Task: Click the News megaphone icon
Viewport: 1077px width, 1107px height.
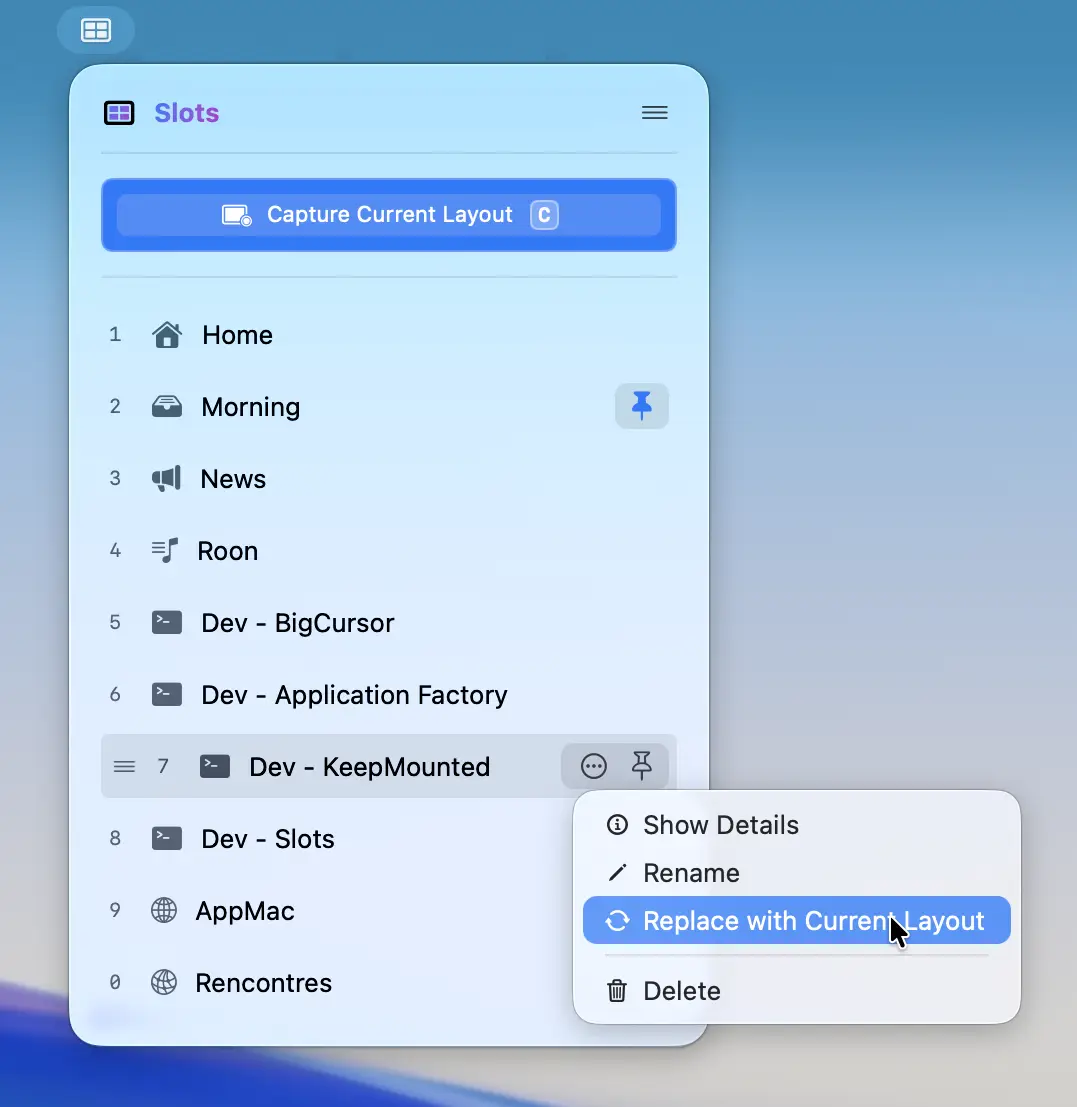Action: 167,479
